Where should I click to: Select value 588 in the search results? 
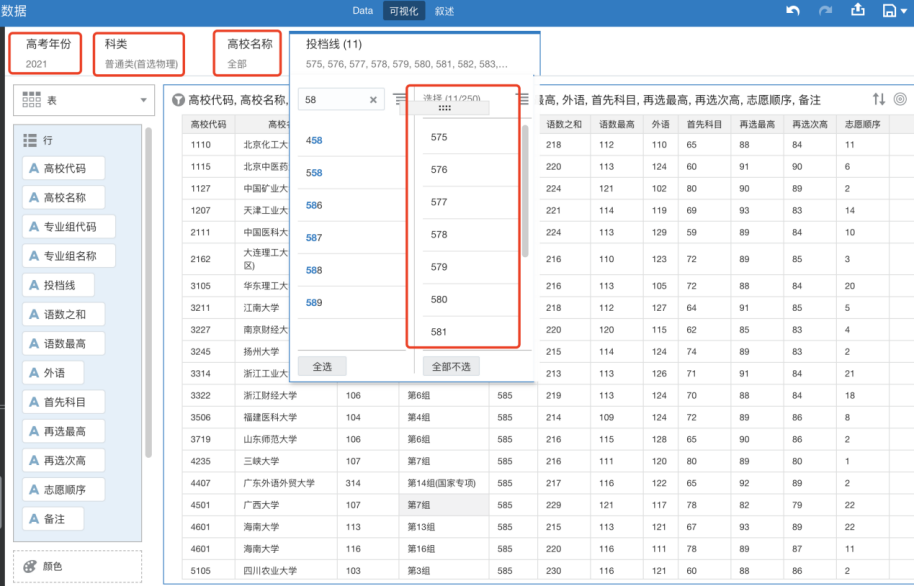(x=351, y=270)
